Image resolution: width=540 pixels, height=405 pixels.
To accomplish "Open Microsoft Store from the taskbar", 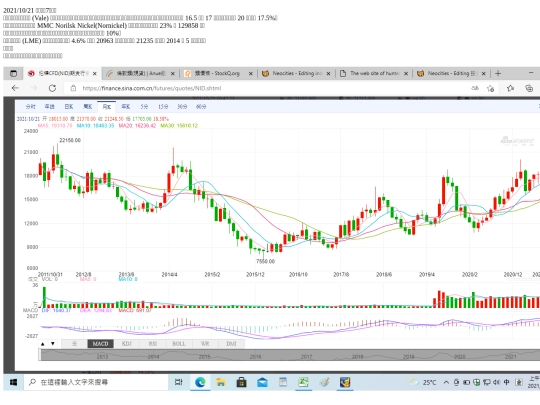I will pyautogui.click(x=241, y=382).
